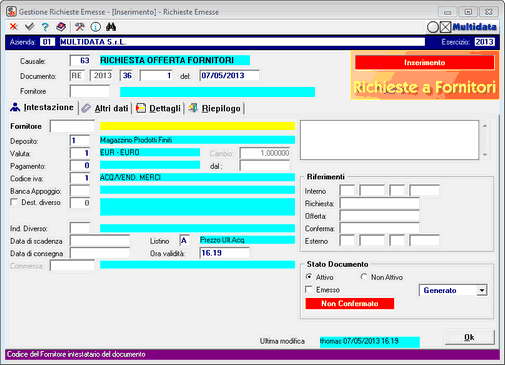Select the Non Attivo radio button
The width and height of the screenshot is (505, 365).
coord(364,277)
